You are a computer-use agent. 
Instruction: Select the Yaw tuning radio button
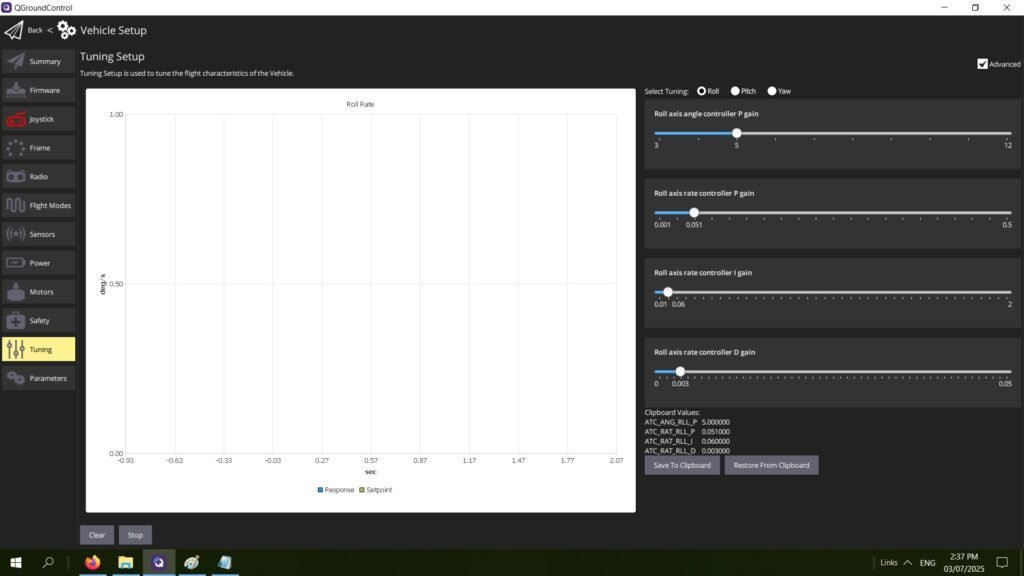(772, 91)
